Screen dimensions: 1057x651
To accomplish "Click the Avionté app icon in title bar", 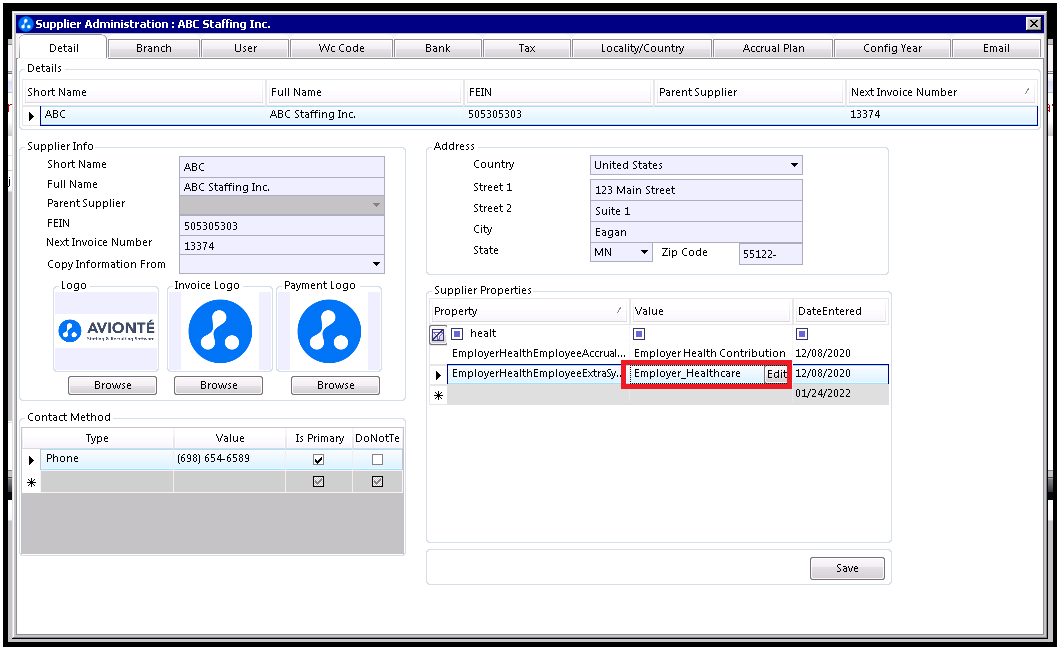I will coord(26,24).
